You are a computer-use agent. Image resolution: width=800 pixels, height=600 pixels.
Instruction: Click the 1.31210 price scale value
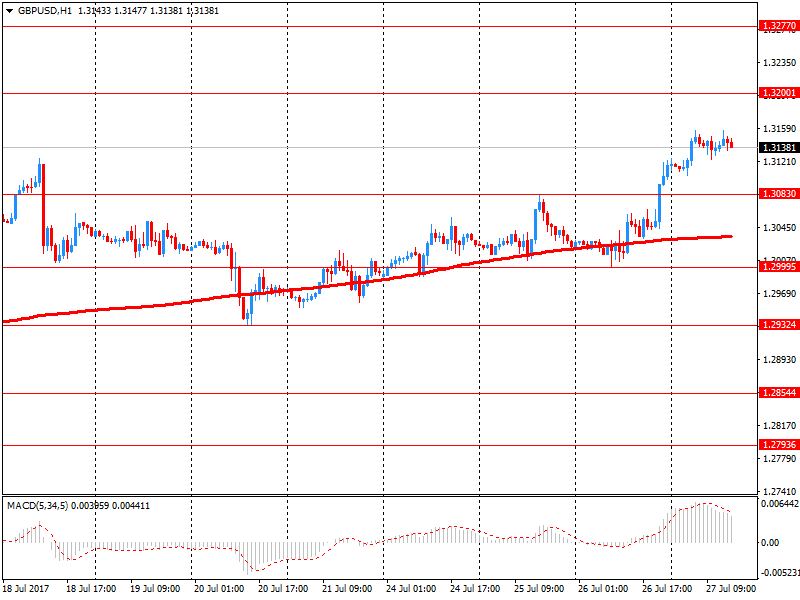780,162
